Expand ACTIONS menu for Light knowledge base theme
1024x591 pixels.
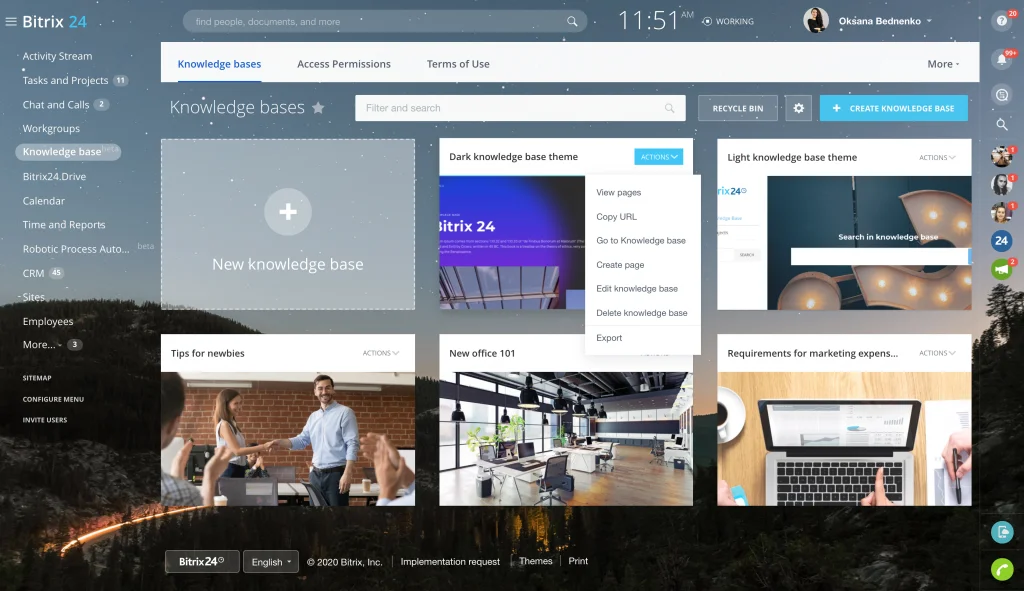(x=937, y=157)
